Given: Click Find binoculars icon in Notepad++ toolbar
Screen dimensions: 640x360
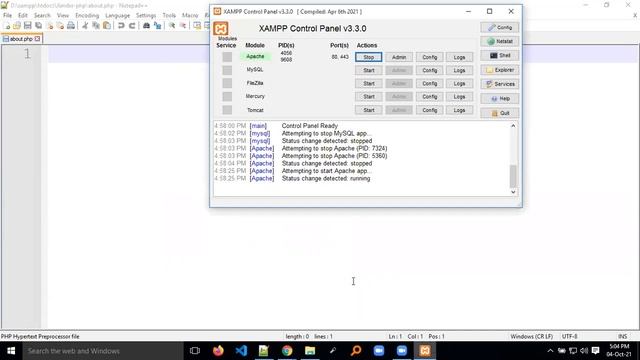Looking at the screenshot, I should (x=146, y=26).
